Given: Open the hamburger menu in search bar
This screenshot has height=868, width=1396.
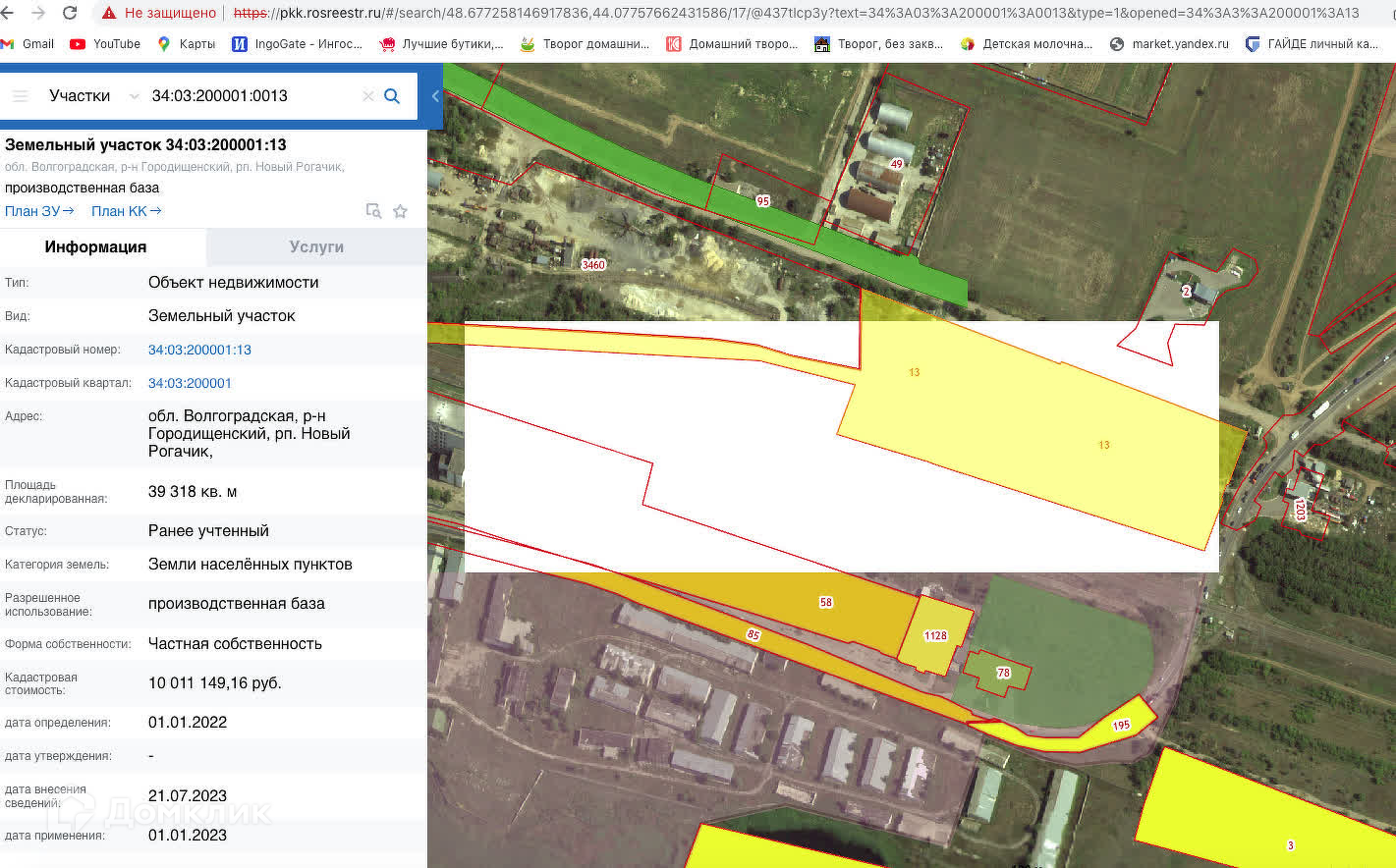Looking at the screenshot, I should 20,96.
